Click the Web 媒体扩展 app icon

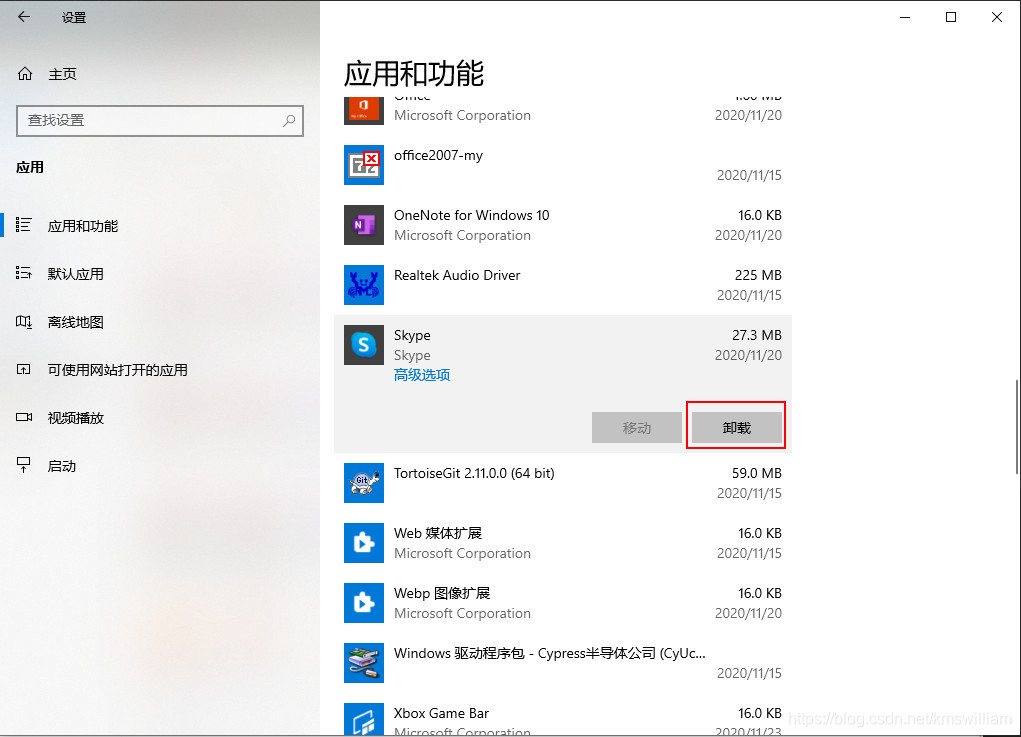[363, 542]
